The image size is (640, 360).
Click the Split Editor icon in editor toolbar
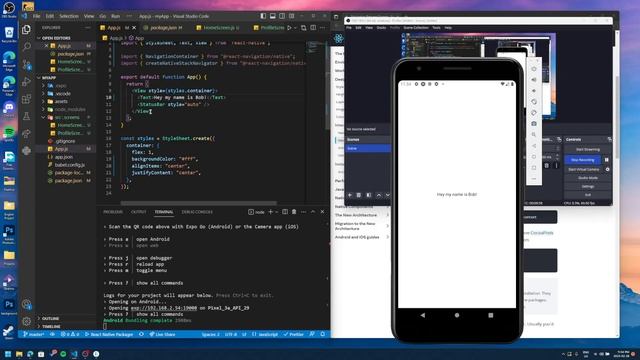(x=313, y=28)
